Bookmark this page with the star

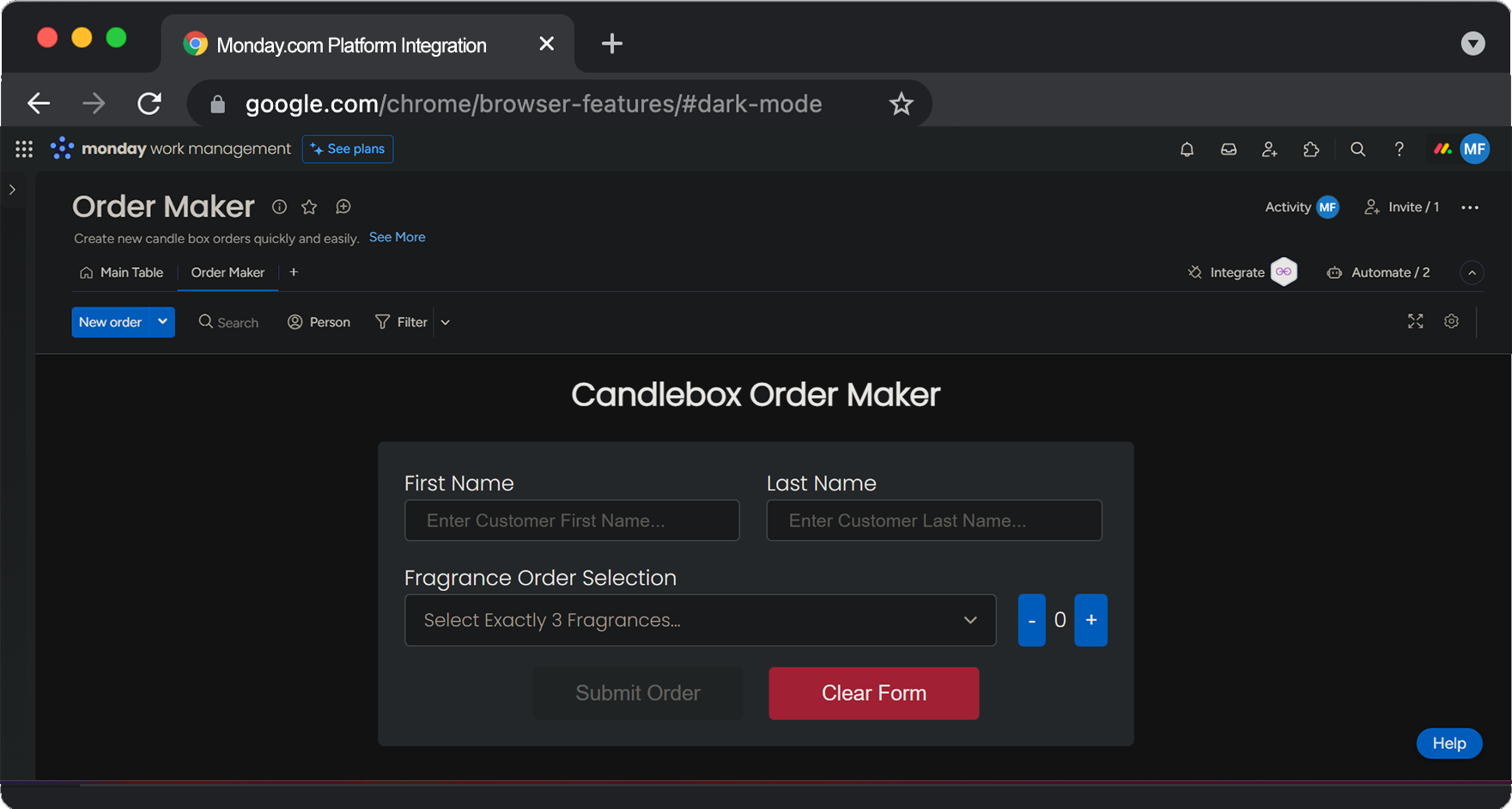tap(901, 104)
